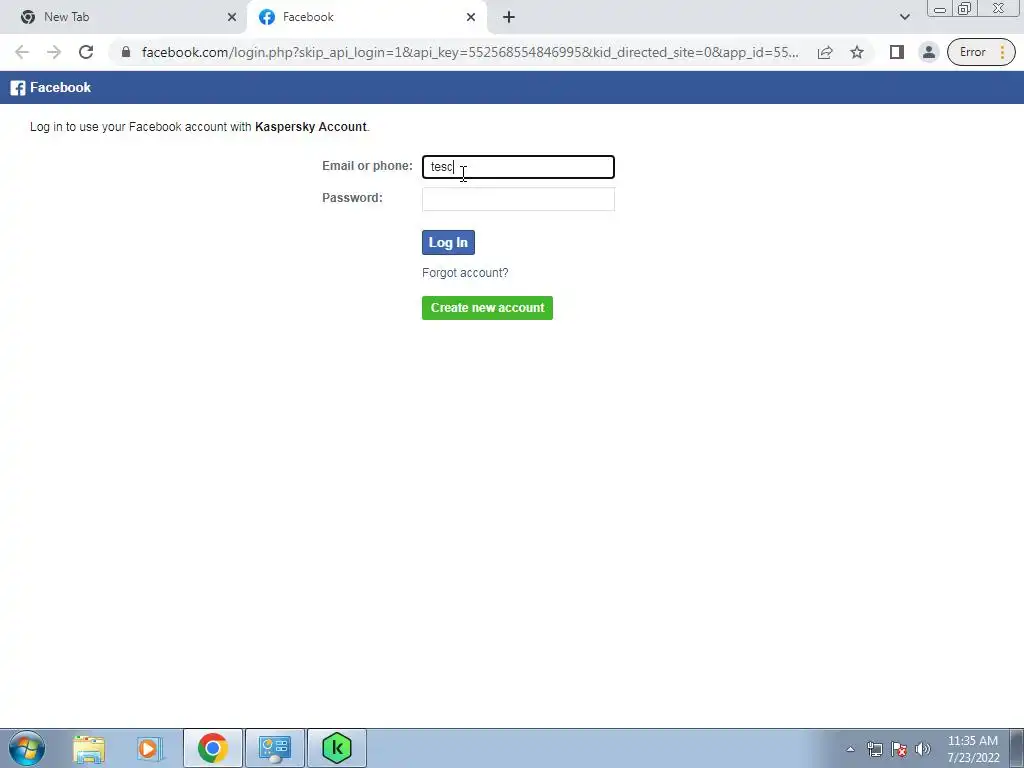Select the Facebook browser tab
Screen dimensions: 1024x768
(366, 17)
